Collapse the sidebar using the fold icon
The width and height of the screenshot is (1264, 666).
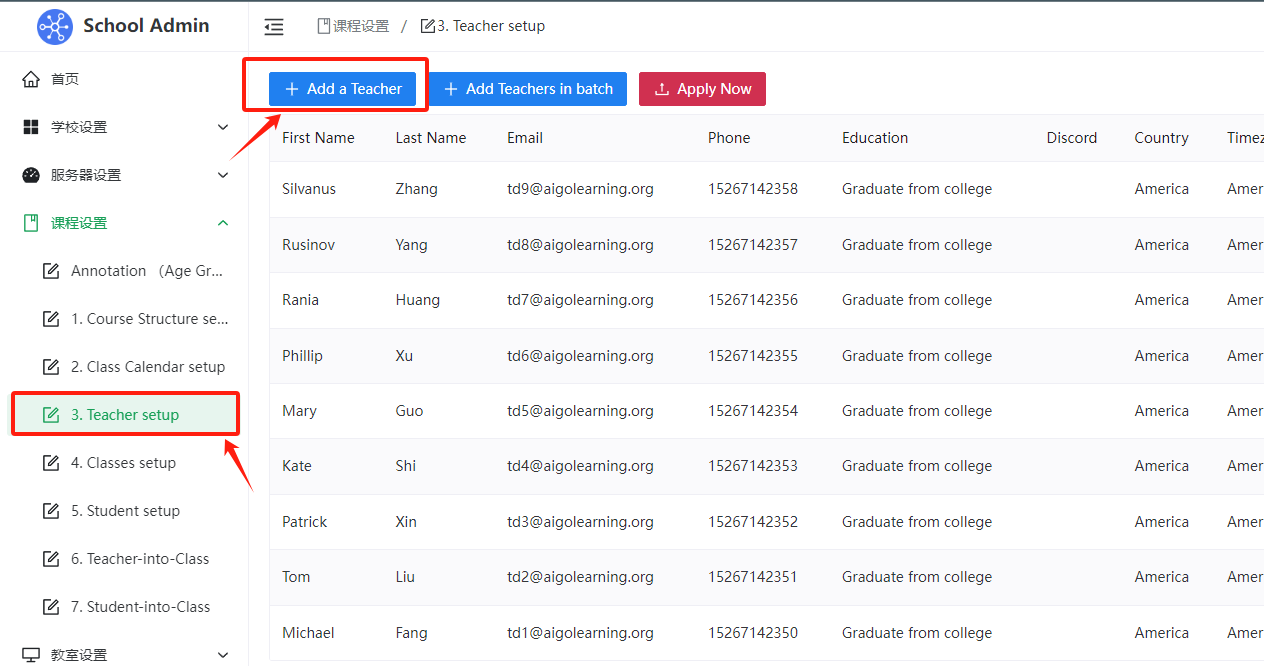click(x=274, y=27)
